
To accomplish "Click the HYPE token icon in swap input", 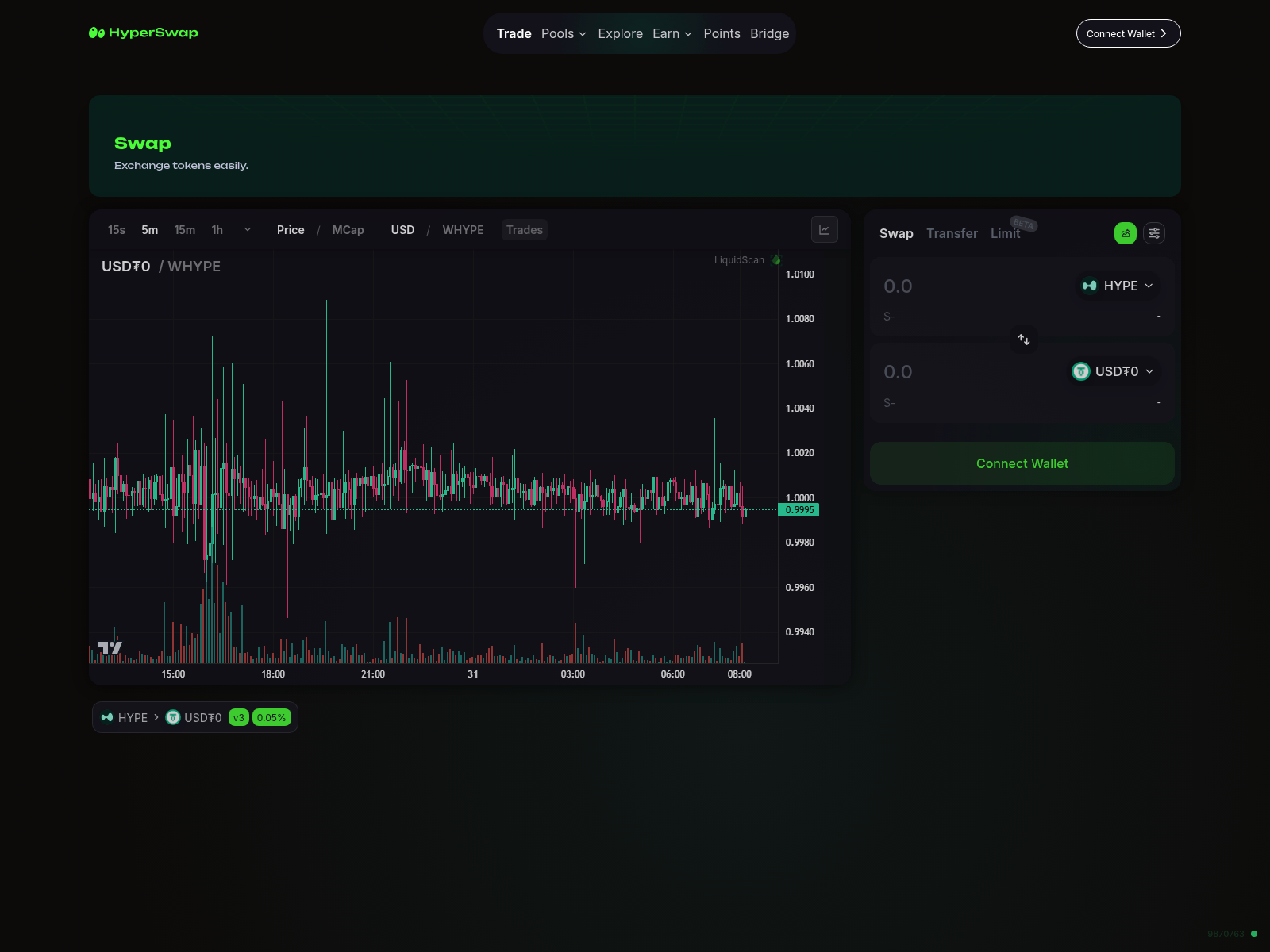I will click(1088, 286).
